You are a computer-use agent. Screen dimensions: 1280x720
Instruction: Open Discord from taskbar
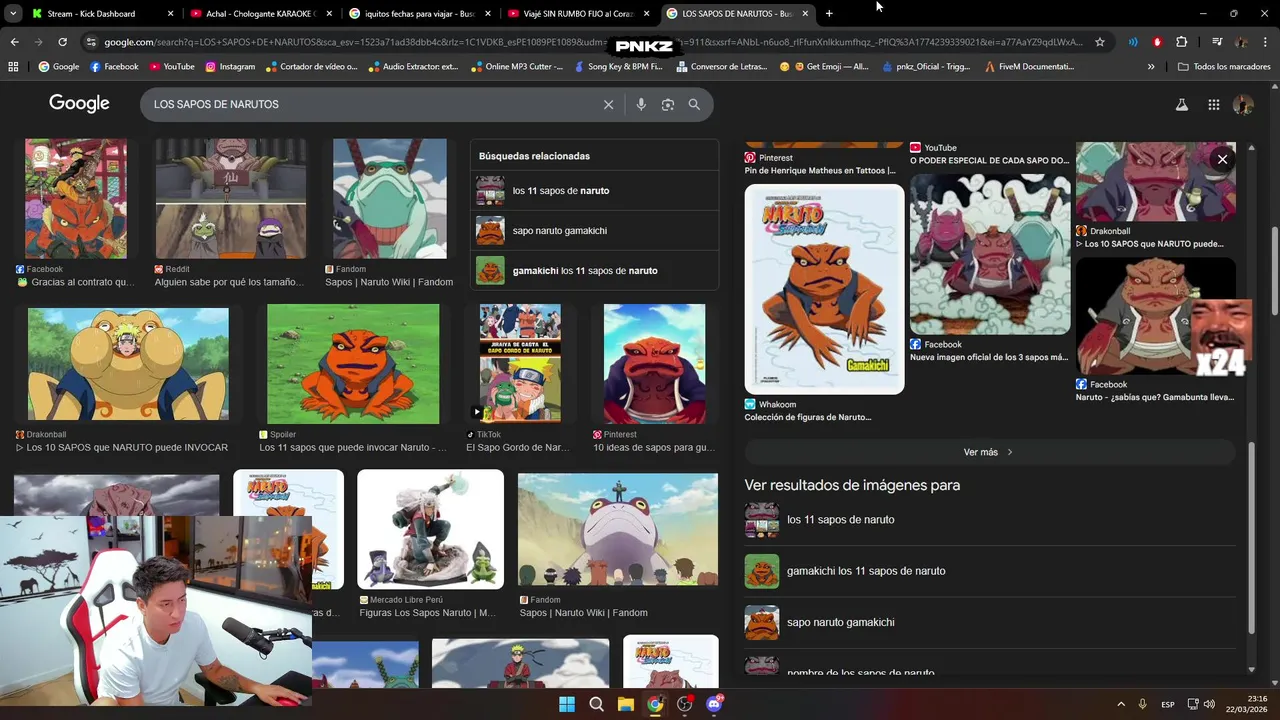pyautogui.click(x=714, y=704)
